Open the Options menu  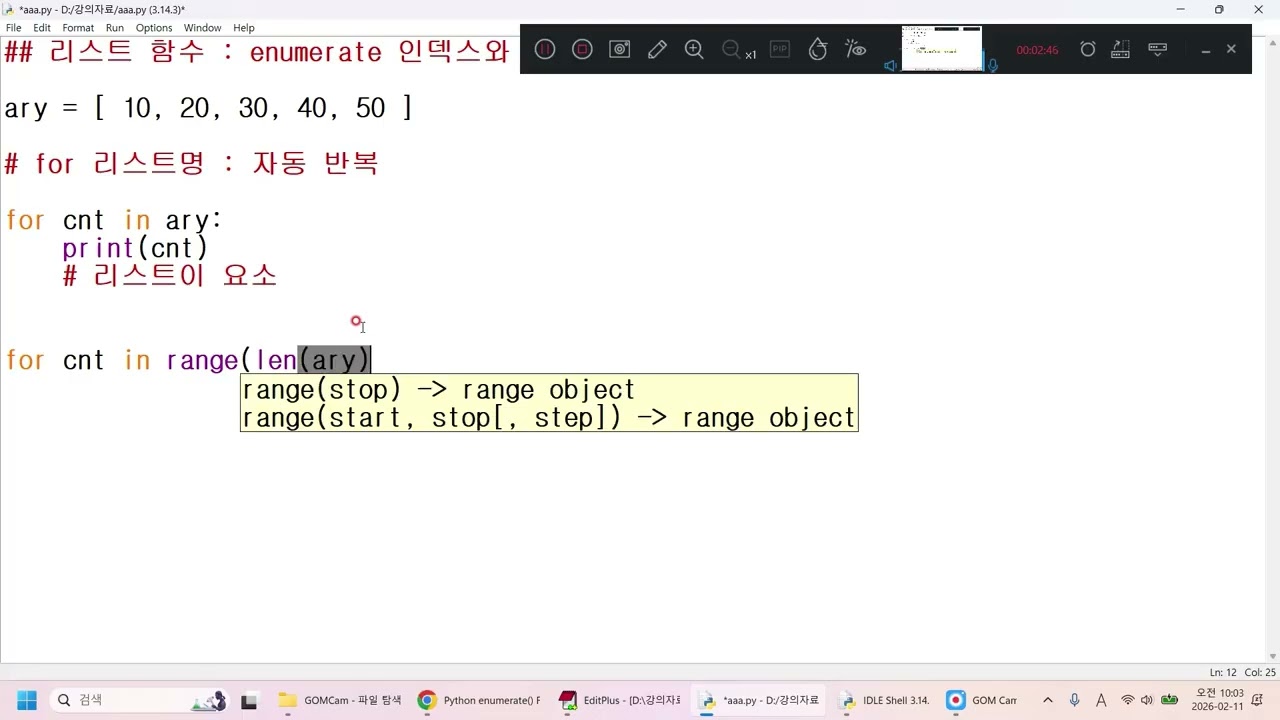coord(154,28)
